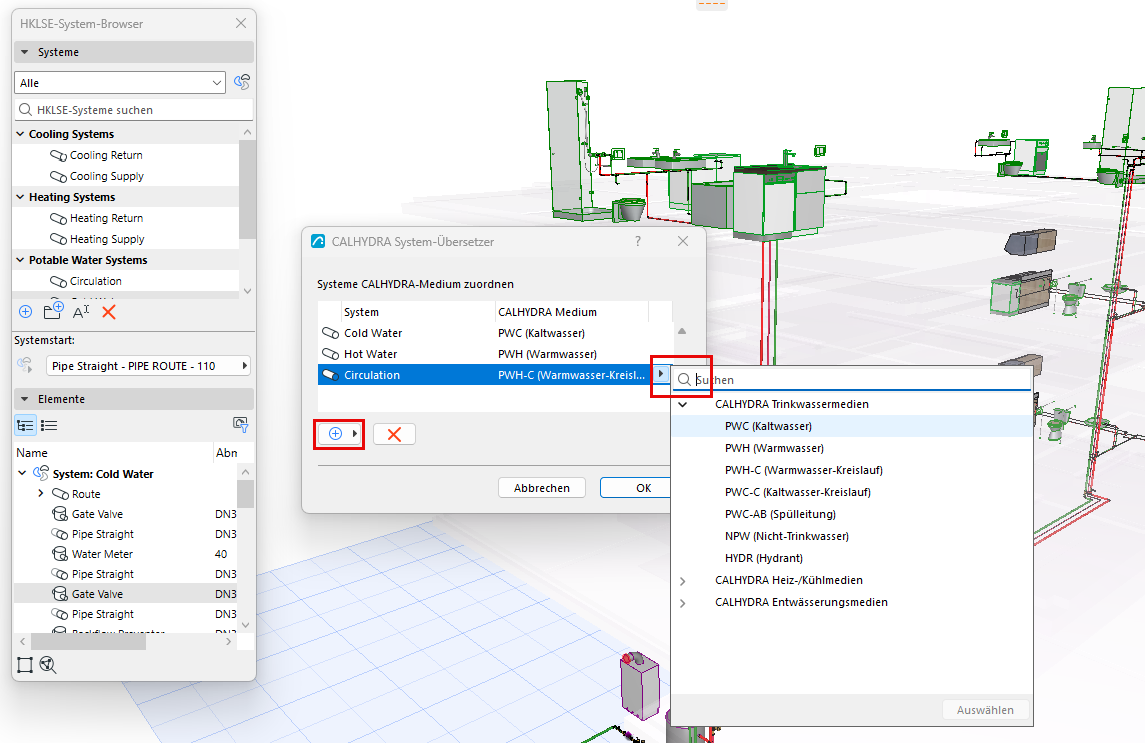
Task: Collapse the CALHYDRA Trinkwassermedien group
Action: [683, 404]
